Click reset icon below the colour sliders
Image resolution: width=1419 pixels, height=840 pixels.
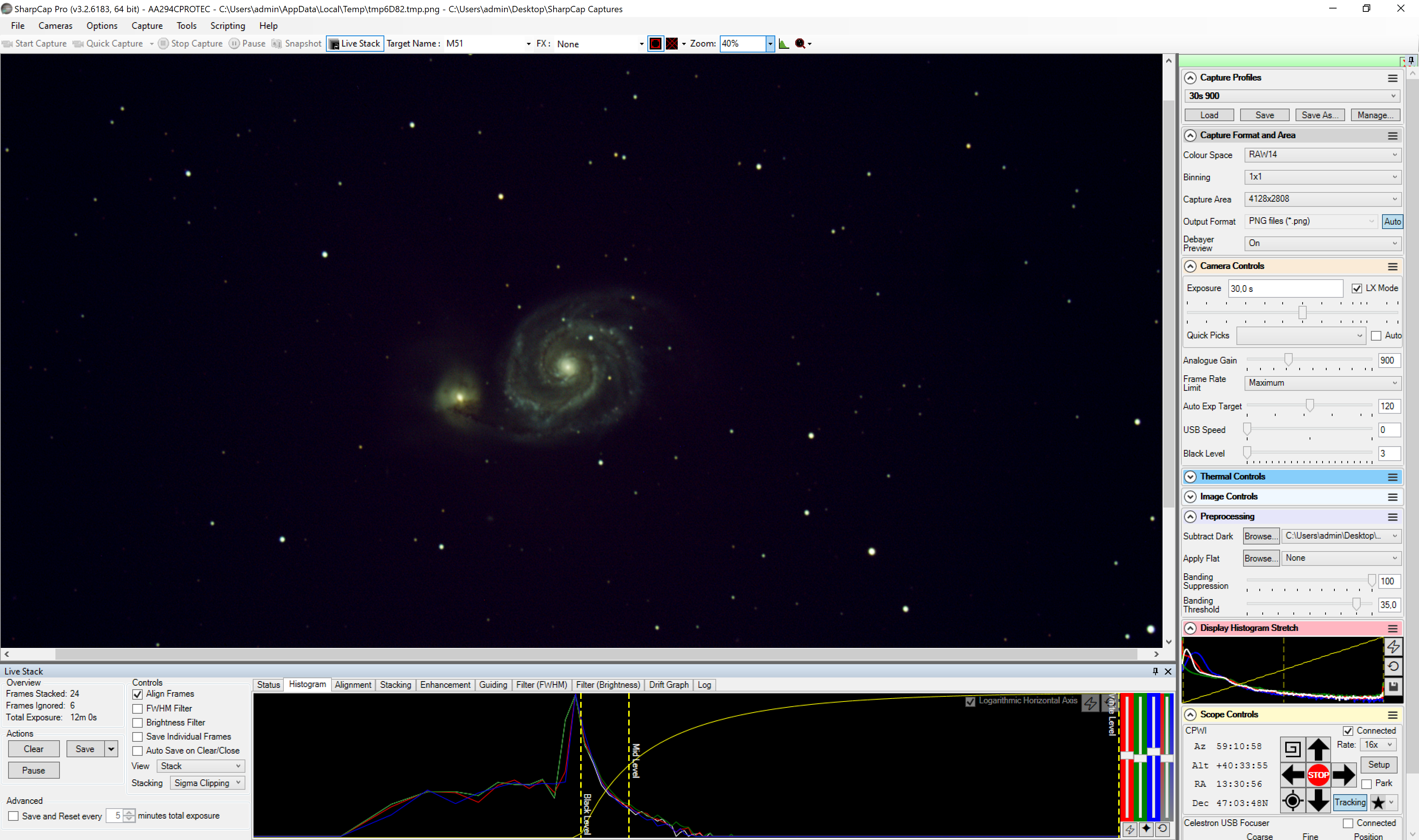tap(1163, 829)
